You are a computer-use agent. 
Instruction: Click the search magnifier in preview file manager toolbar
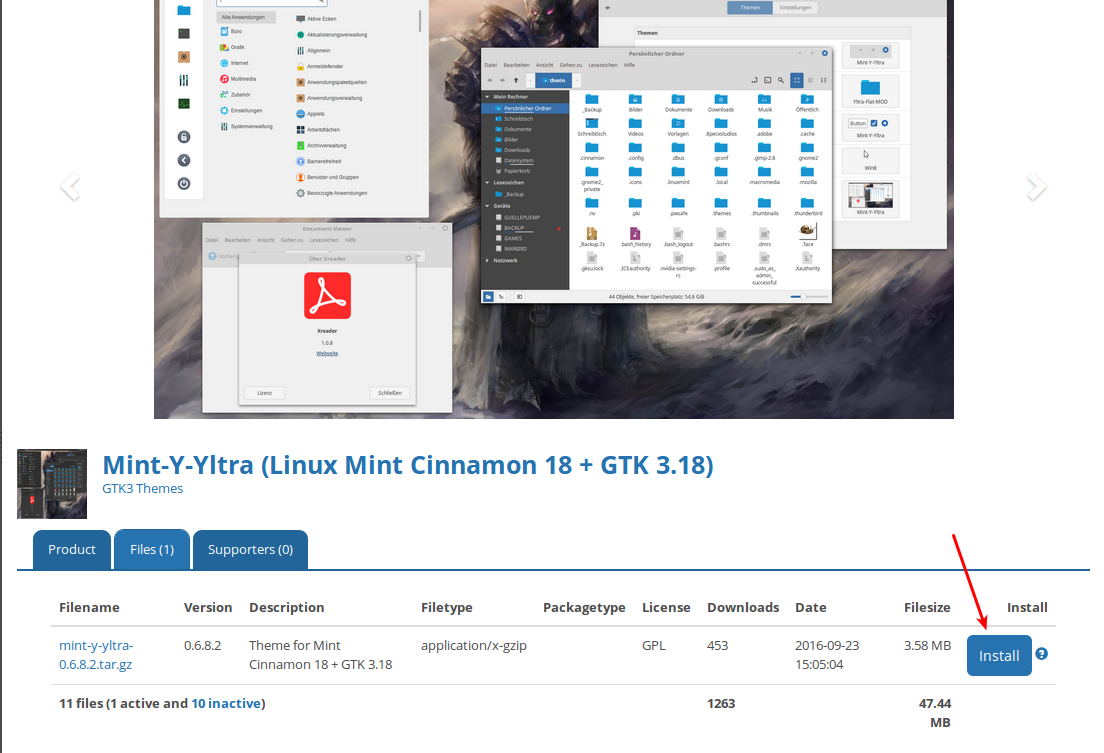pos(781,80)
